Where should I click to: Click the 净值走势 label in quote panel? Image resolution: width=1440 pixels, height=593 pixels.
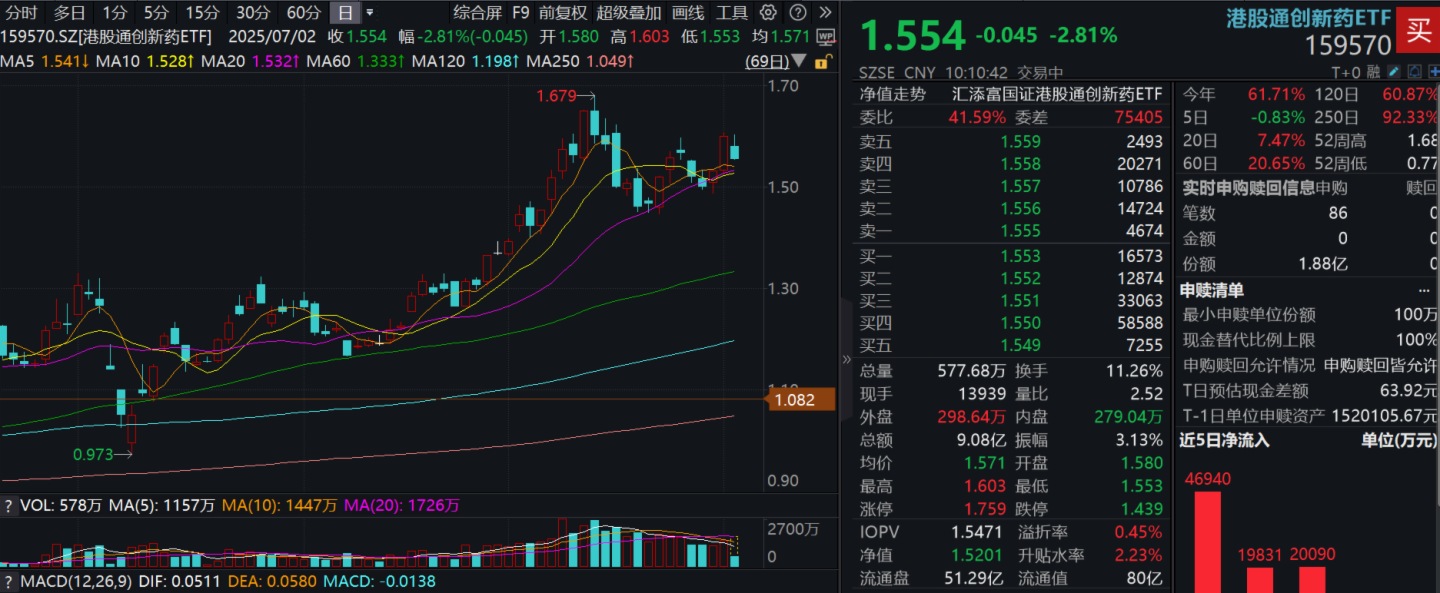(893, 94)
